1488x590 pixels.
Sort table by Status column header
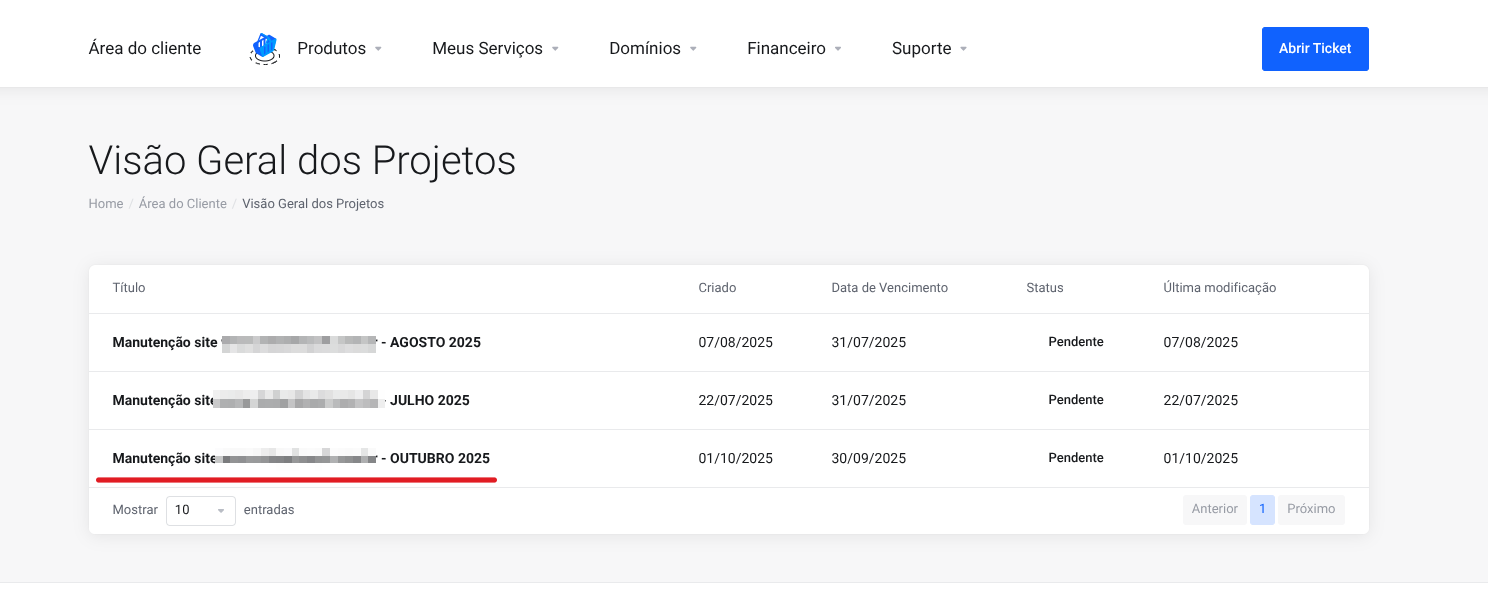click(x=1044, y=288)
